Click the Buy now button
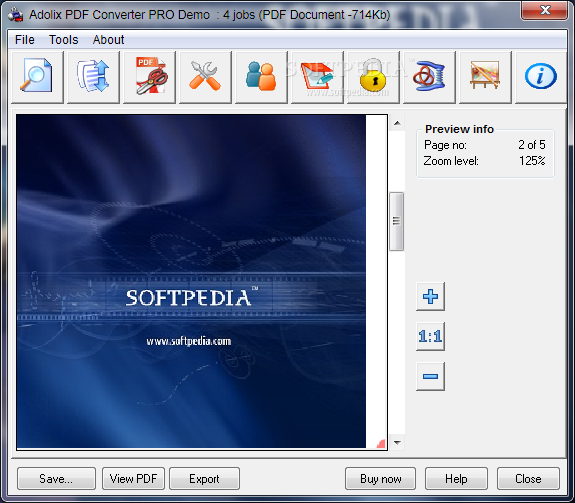This screenshot has width=575, height=503. click(x=380, y=478)
